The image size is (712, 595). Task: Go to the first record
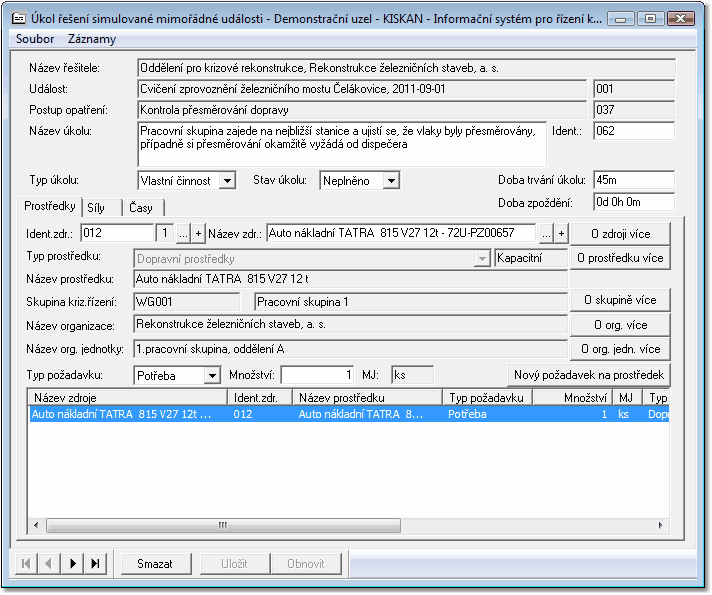24,564
